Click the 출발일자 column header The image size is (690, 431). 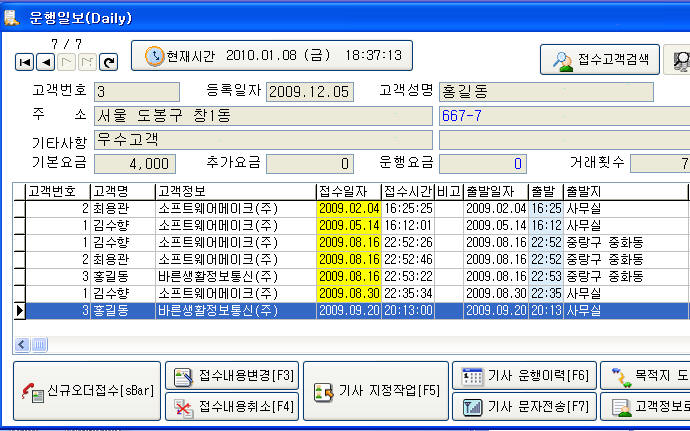[496, 192]
